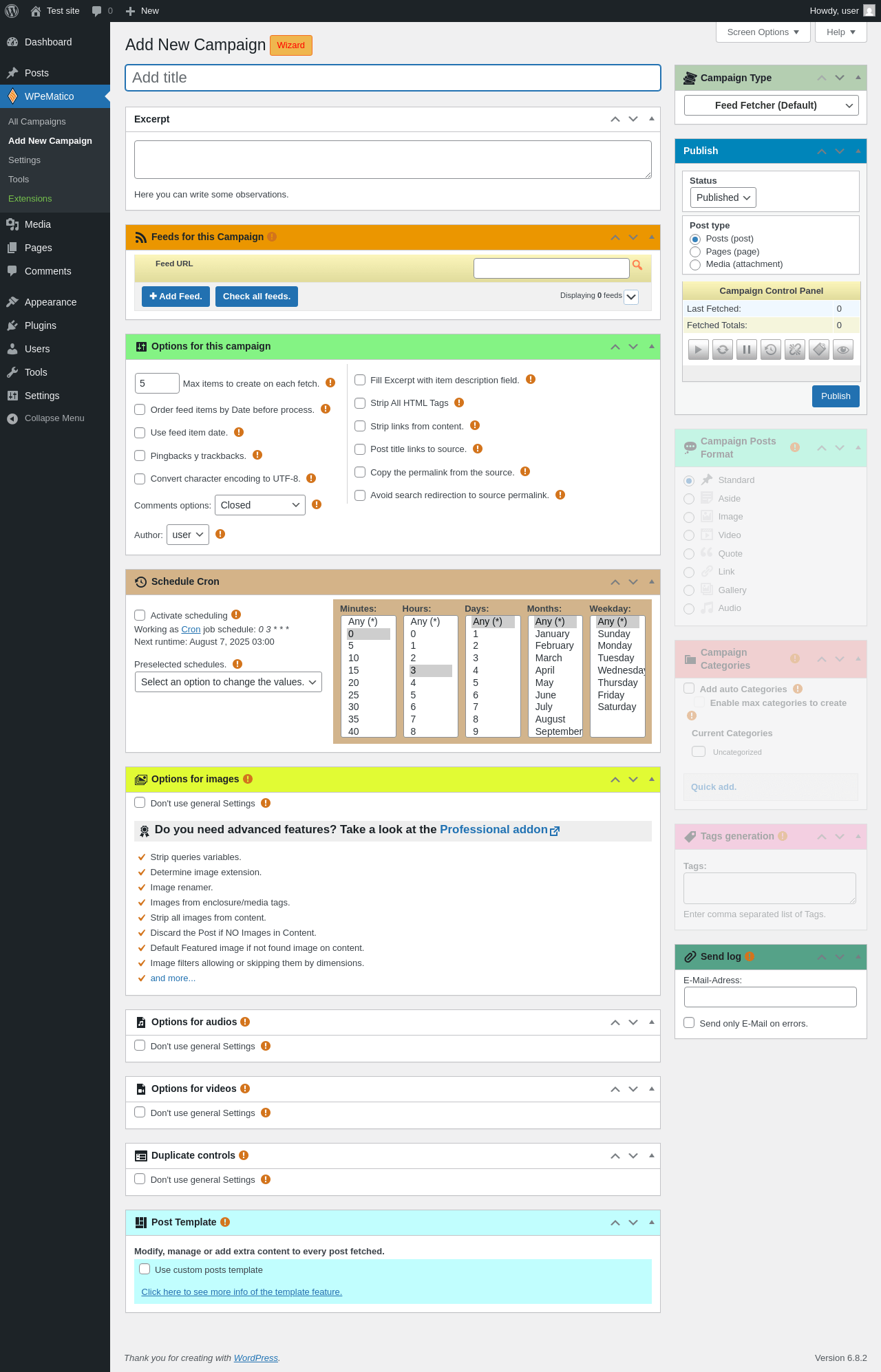The image size is (881, 1372).
Task: Click the pause icon in Campaign Control Panel
Action: coord(746,350)
